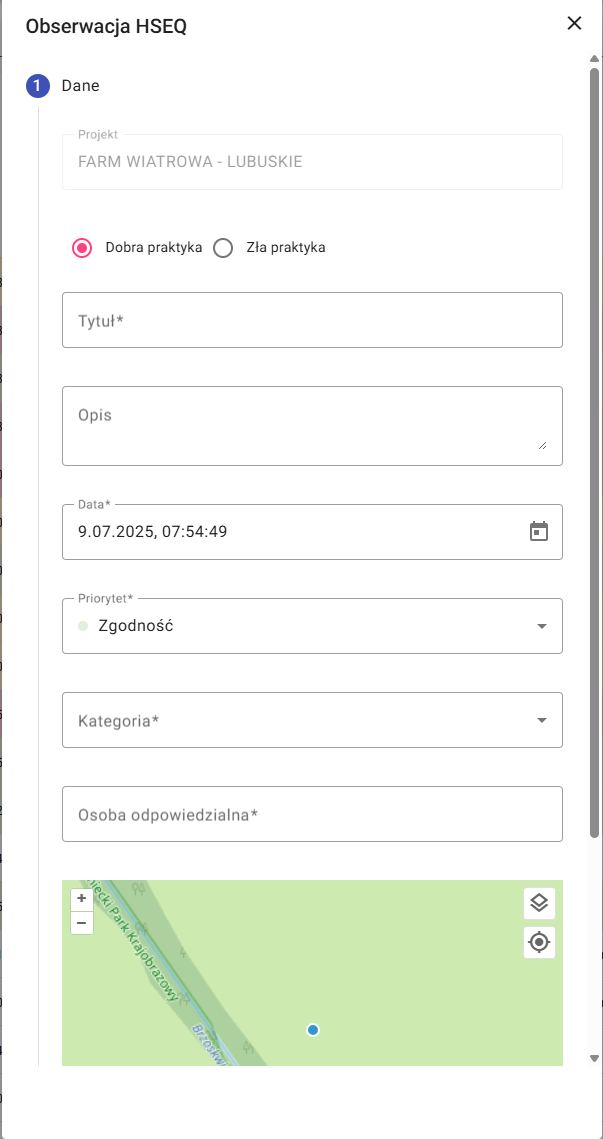Select the Zła praktyka radio option
This screenshot has width=603, height=1139.
[223, 248]
